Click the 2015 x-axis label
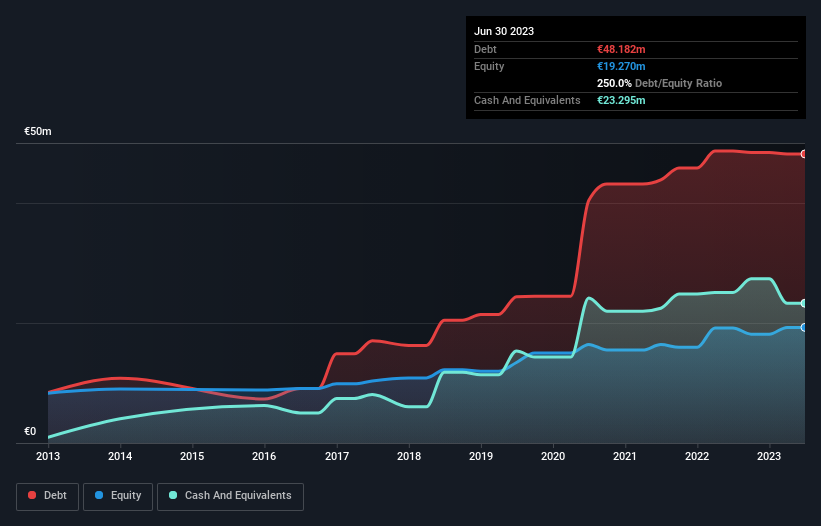Screen dimensions: 821x526 192,456
